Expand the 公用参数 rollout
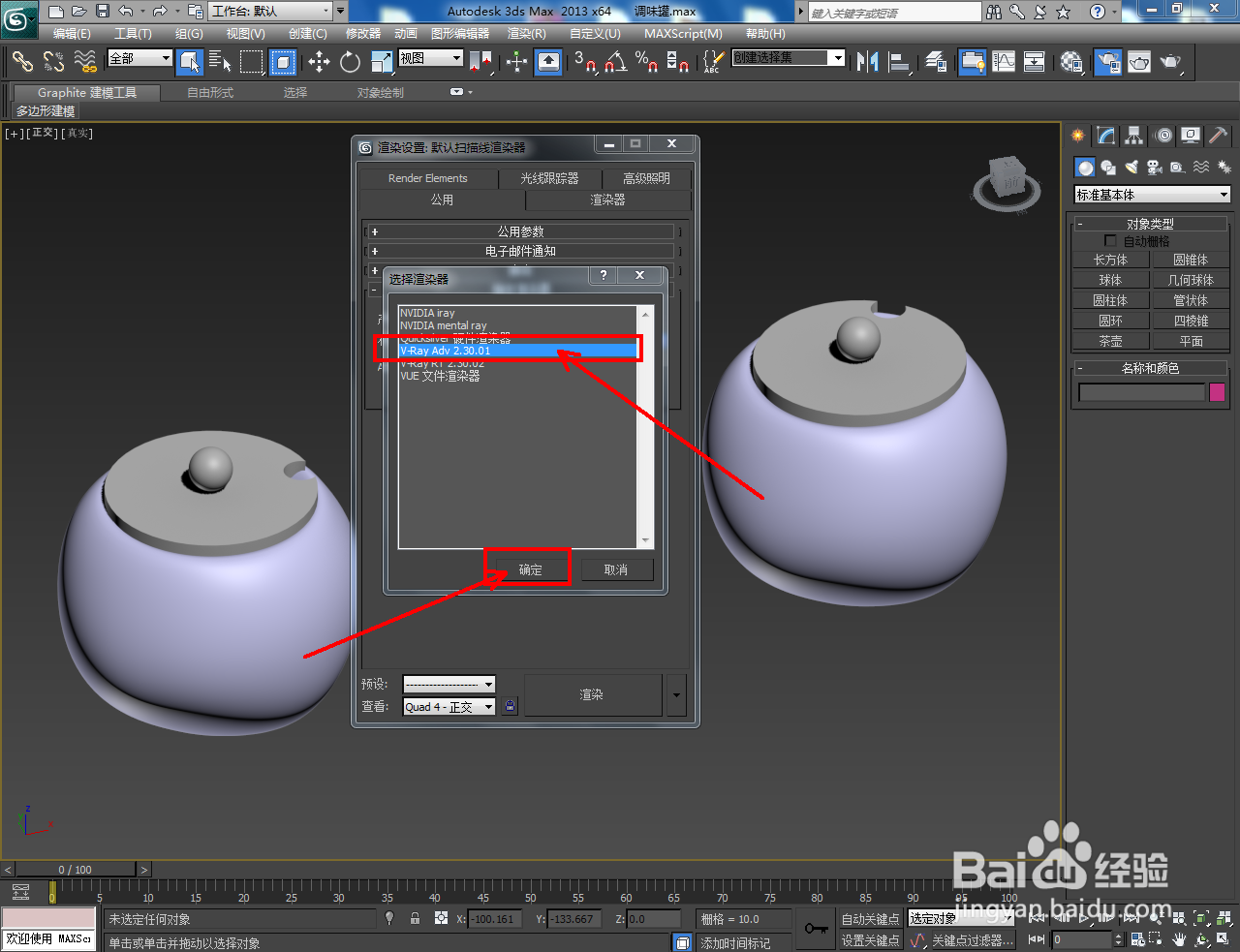The height and width of the screenshot is (952, 1240). tap(521, 231)
